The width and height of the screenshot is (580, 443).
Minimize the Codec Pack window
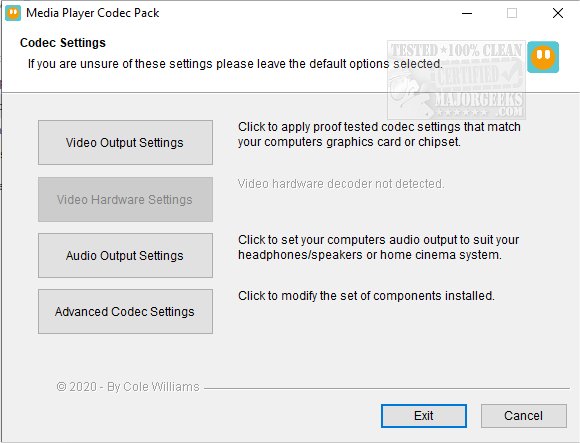tap(467, 13)
